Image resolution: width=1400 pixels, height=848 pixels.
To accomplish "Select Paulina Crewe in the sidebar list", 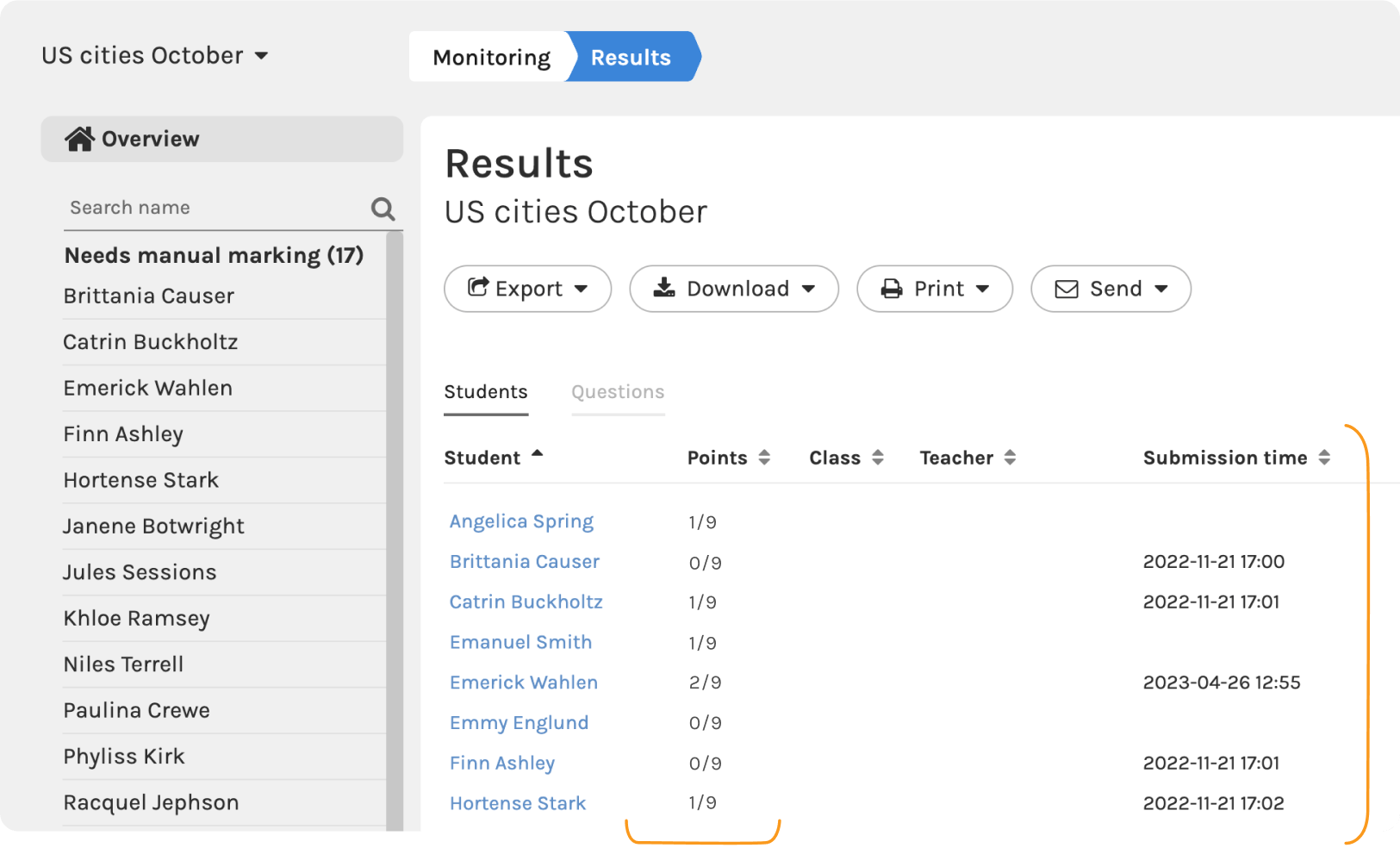I will (x=137, y=710).
